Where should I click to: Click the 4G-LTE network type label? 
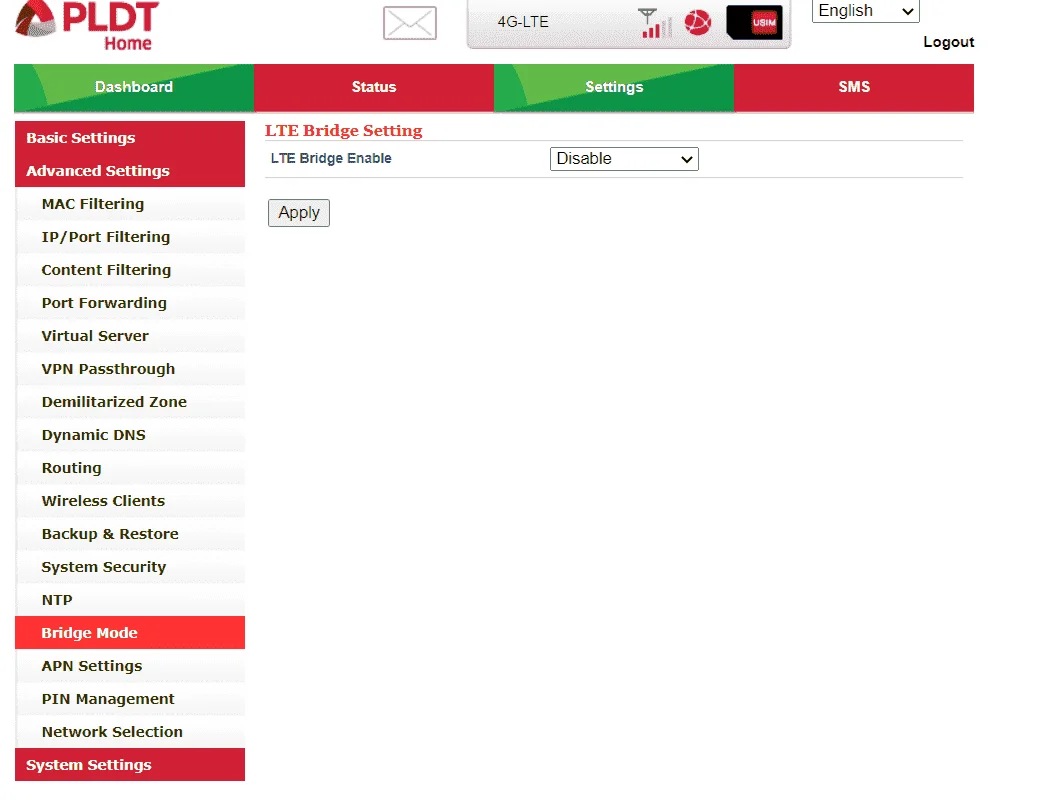(x=523, y=22)
